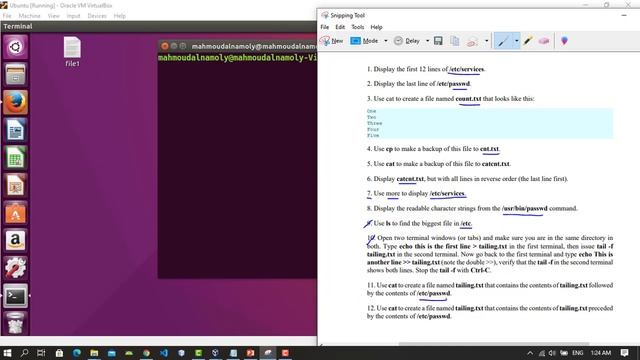Click the Ubuntu Dash search icon in launcher

point(16,47)
